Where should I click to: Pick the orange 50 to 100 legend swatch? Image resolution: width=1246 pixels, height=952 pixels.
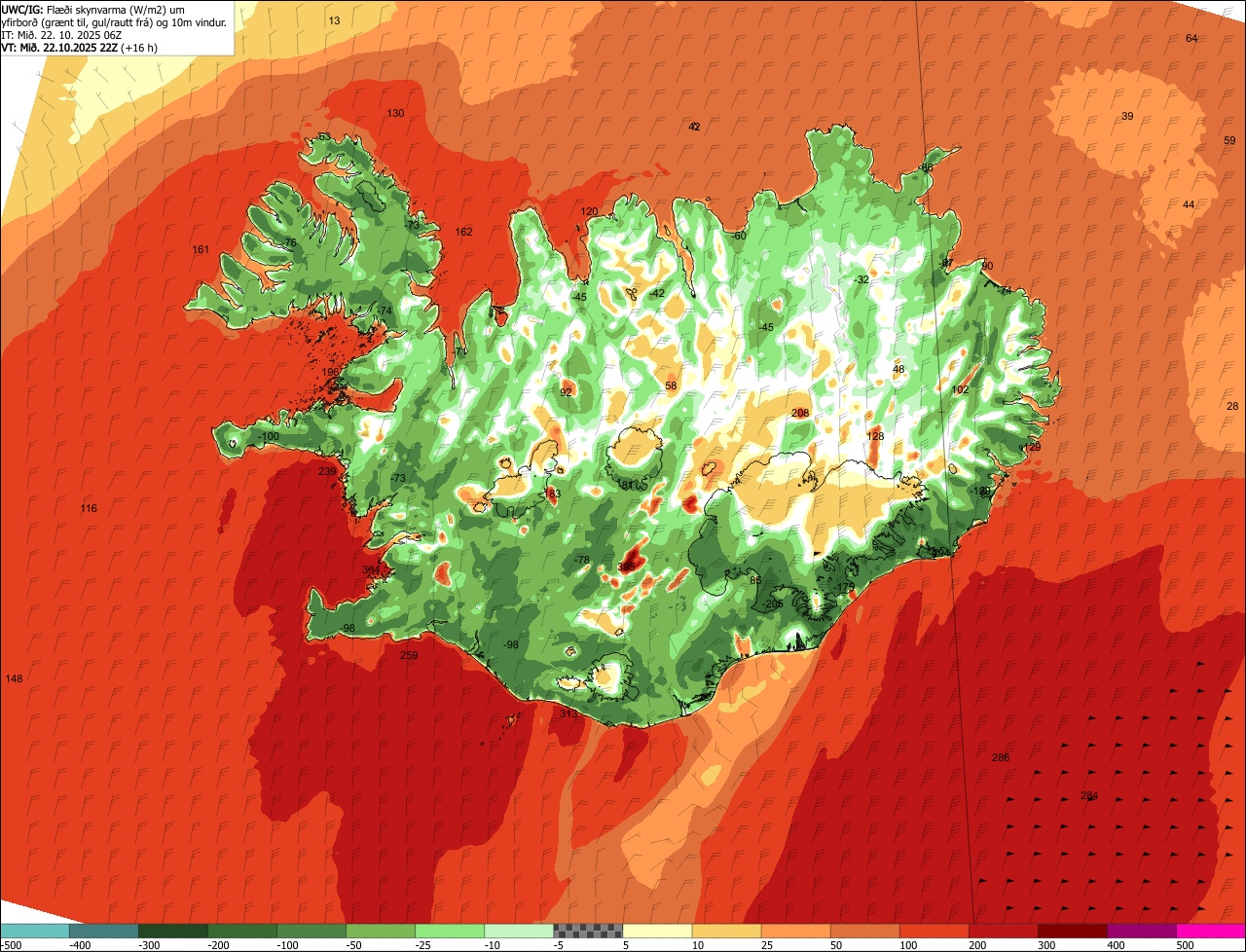coord(863,930)
